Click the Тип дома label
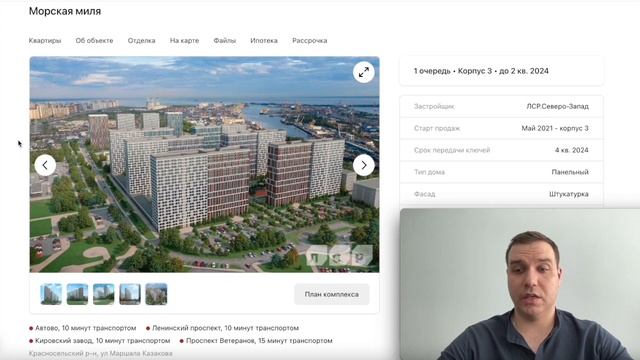The image size is (640, 360). 429,172
